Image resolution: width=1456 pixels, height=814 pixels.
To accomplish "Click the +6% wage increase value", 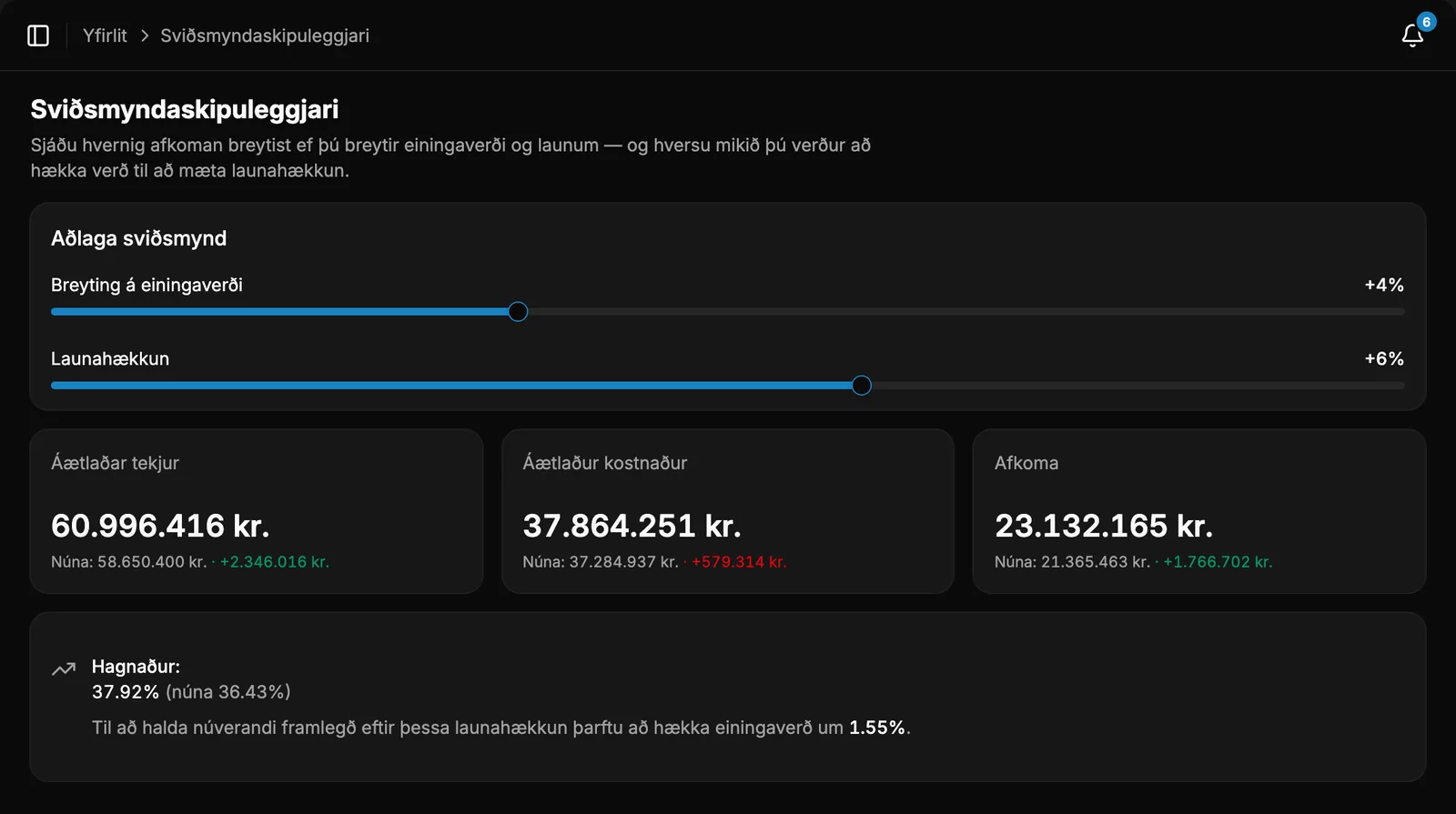I will 1384,358.
